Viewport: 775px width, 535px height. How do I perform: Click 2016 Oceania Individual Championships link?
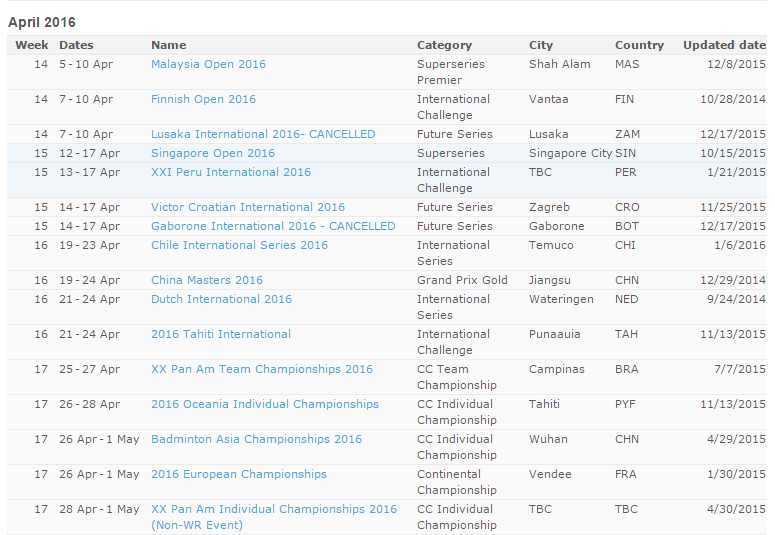coord(264,404)
